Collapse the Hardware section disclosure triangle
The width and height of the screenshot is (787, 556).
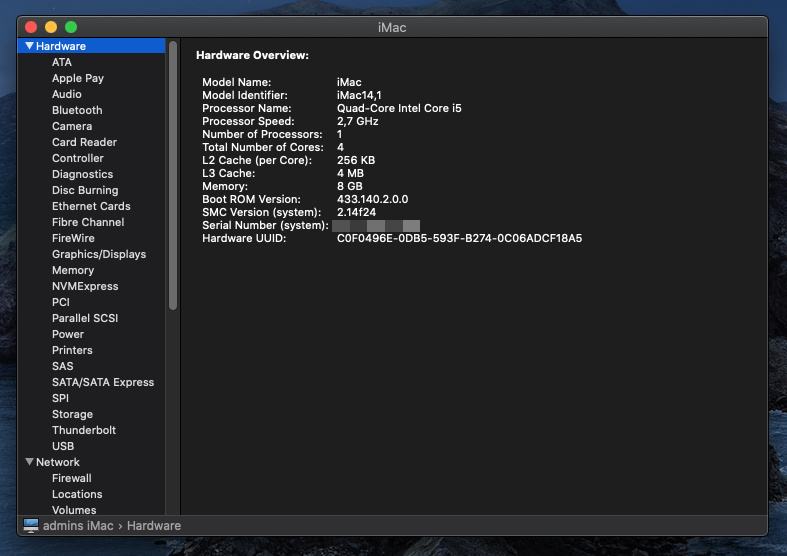[x=30, y=46]
